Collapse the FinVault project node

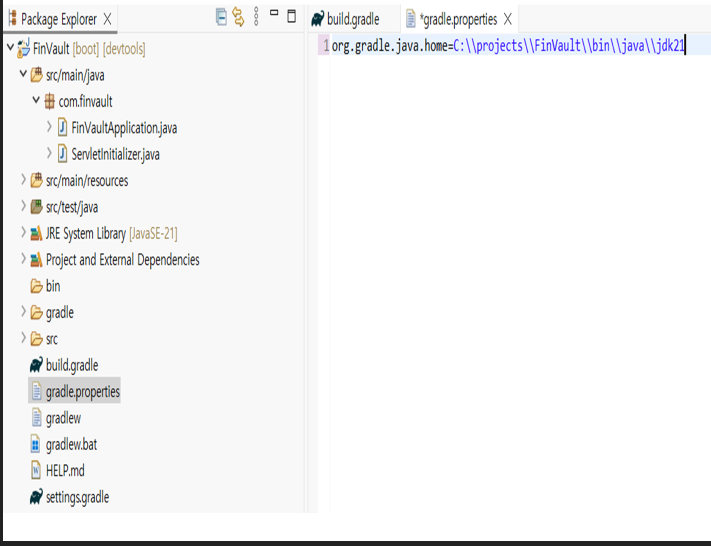coord(10,47)
